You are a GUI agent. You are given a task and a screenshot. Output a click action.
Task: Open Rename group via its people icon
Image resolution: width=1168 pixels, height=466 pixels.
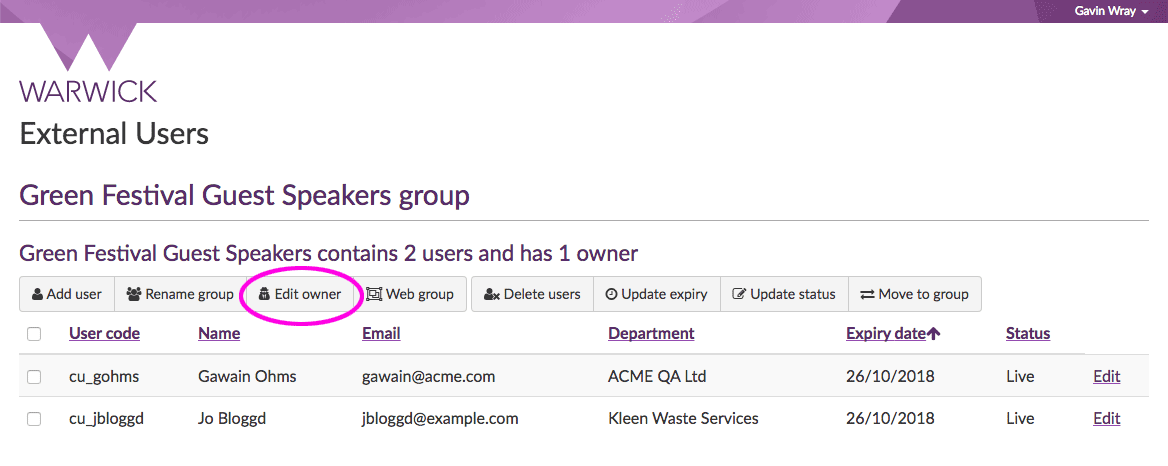tap(180, 294)
